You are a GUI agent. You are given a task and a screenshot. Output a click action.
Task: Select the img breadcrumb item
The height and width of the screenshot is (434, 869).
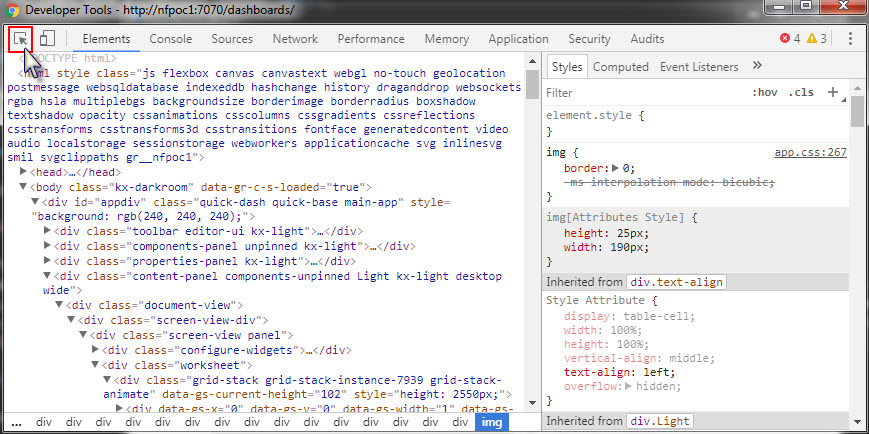point(492,423)
